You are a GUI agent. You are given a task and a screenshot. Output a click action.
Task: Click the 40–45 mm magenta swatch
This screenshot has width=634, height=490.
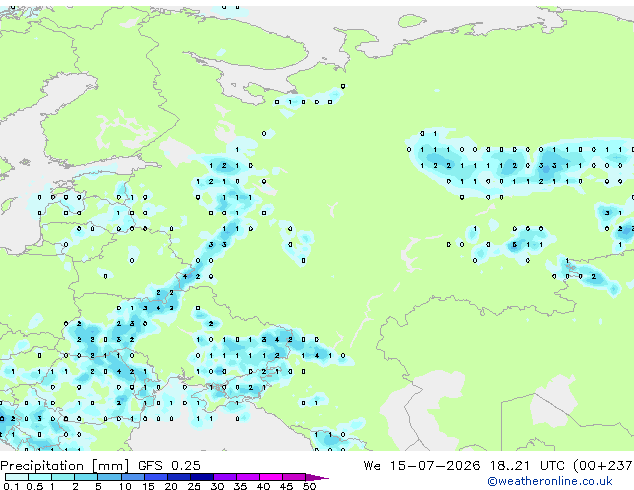pyautogui.click(x=271, y=477)
